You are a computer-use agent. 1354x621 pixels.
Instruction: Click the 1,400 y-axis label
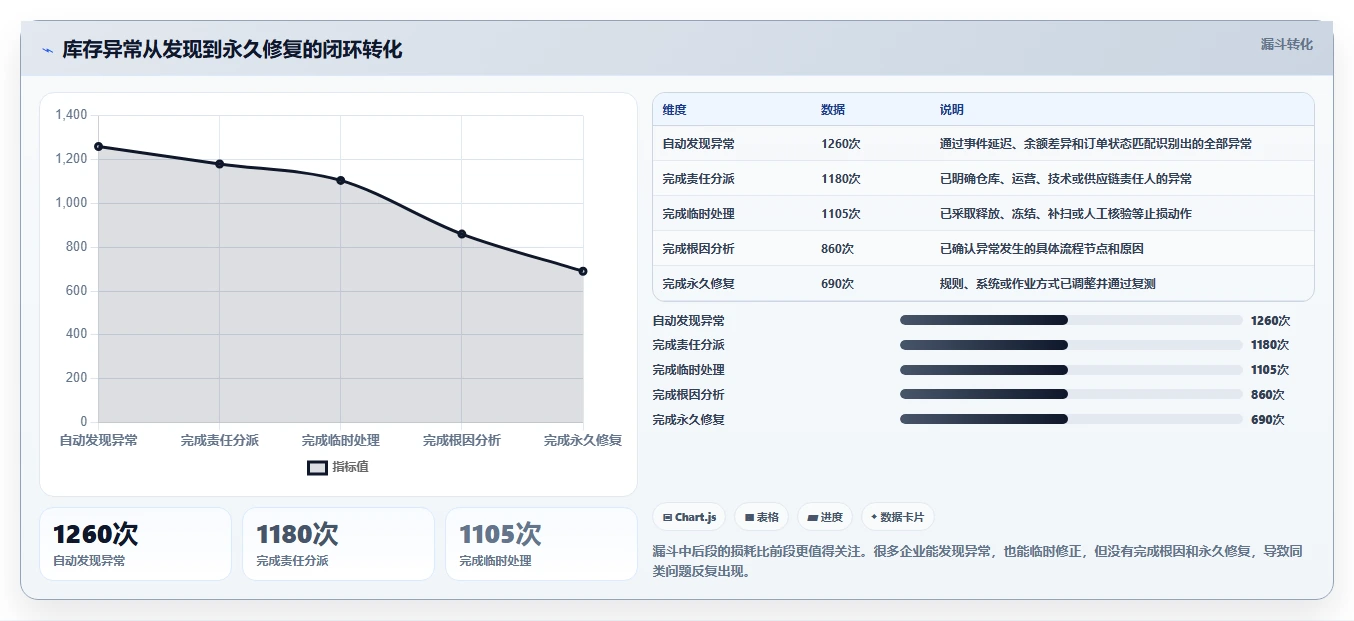pyautogui.click(x=71, y=115)
